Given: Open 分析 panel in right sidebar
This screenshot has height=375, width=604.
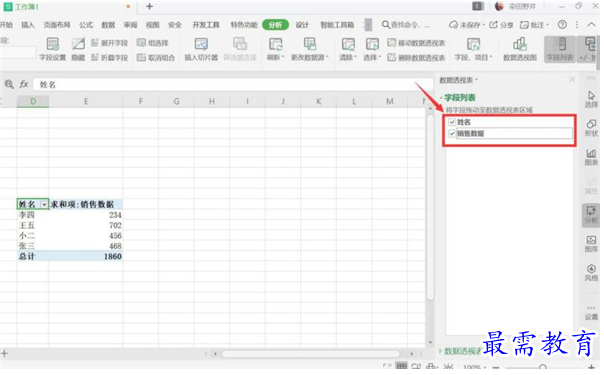Looking at the screenshot, I should (x=591, y=215).
